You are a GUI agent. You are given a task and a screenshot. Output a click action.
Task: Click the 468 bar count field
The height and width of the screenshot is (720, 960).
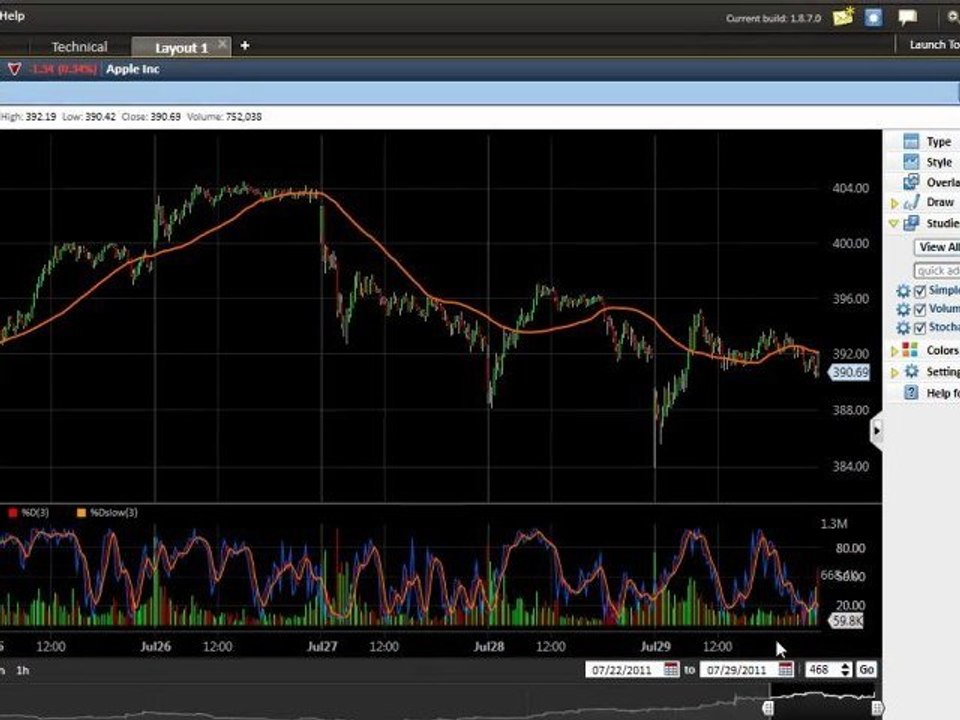[823, 670]
